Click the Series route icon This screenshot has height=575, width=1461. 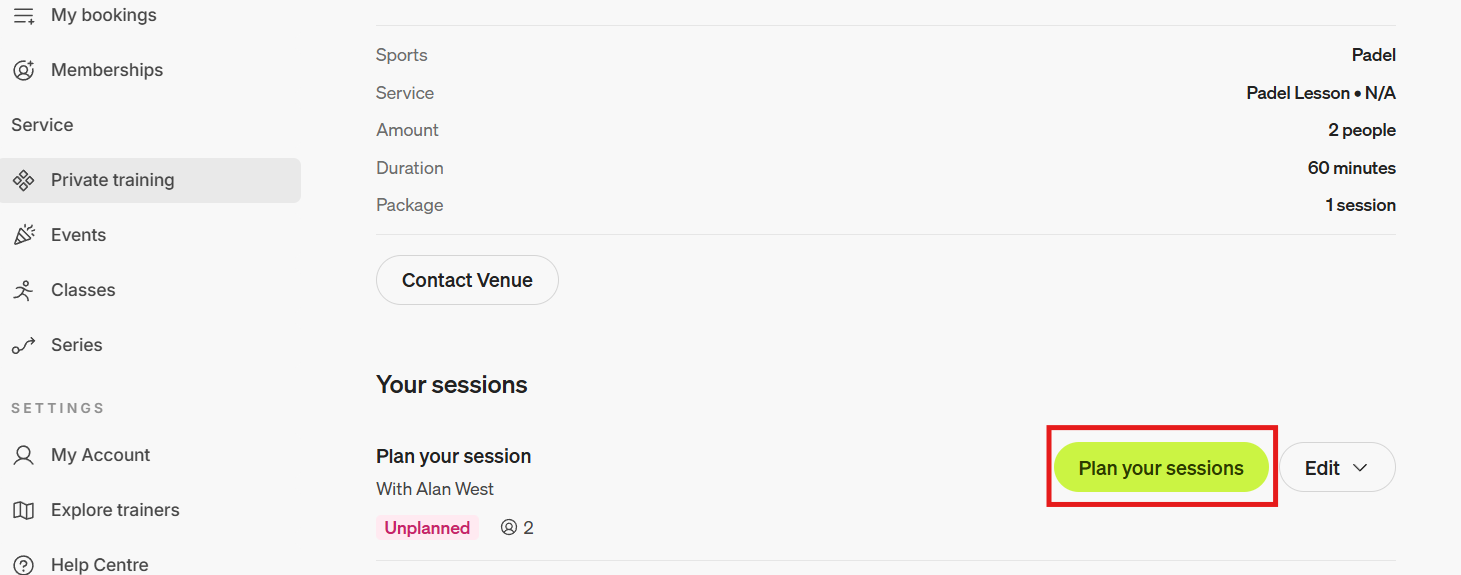(x=23, y=345)
